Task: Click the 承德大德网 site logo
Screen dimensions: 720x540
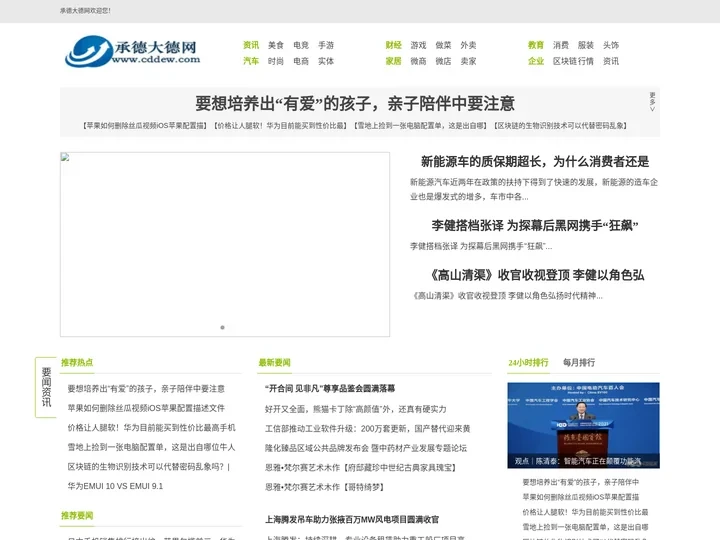Action: coord(133,51)
